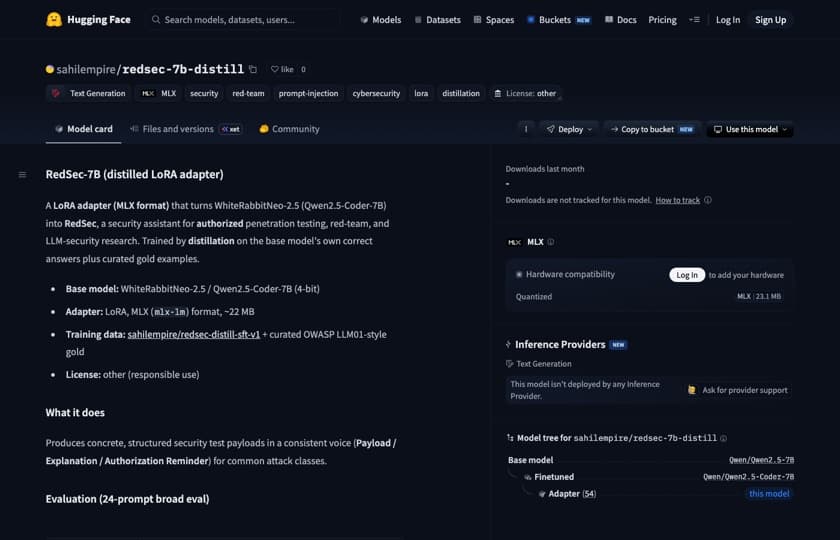Click the Base model label in model tree
This screenshot has height=540, width=840.
tap(530, 460)
